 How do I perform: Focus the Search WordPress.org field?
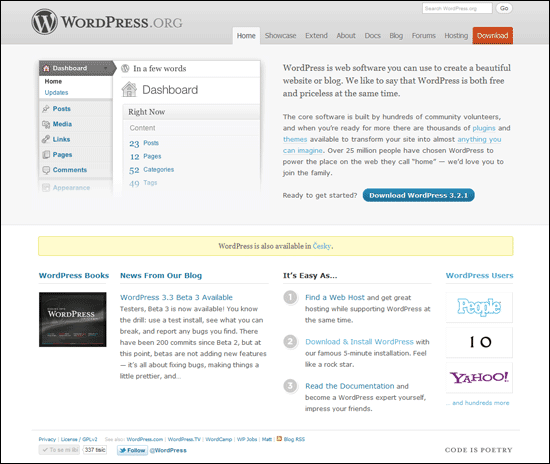[457, 8]
